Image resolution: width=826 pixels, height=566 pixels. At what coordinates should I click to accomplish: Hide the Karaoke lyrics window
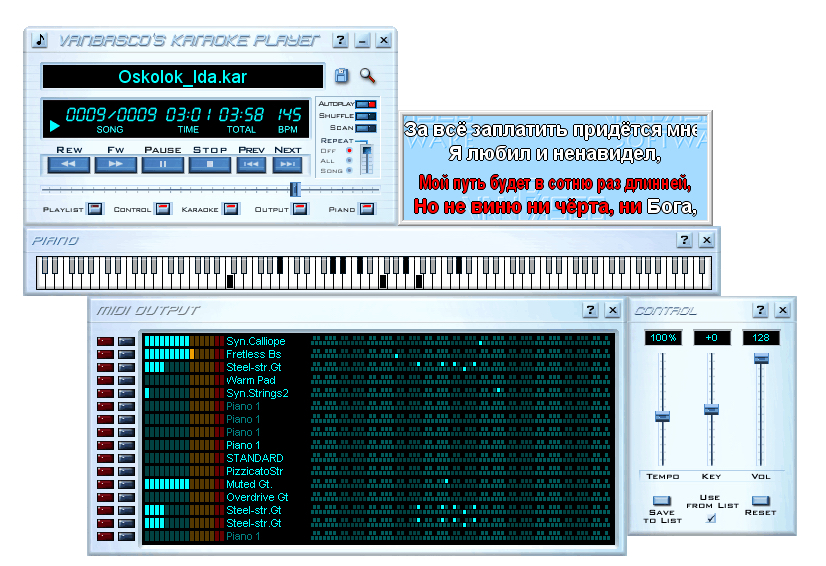tap(231, 209)
